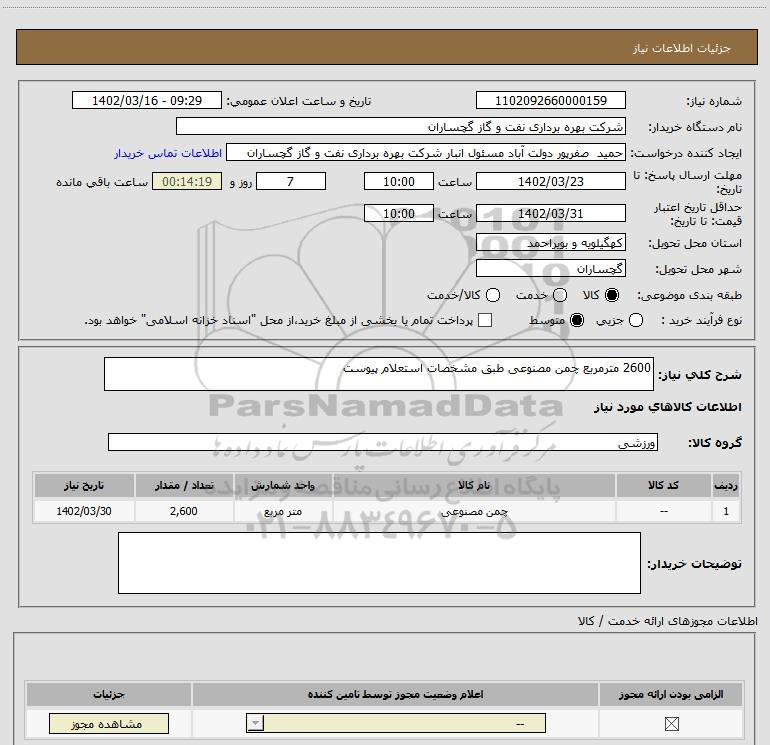Click the ردیف column header
This screenshot has height=745, width=770.
click(726, 485)
